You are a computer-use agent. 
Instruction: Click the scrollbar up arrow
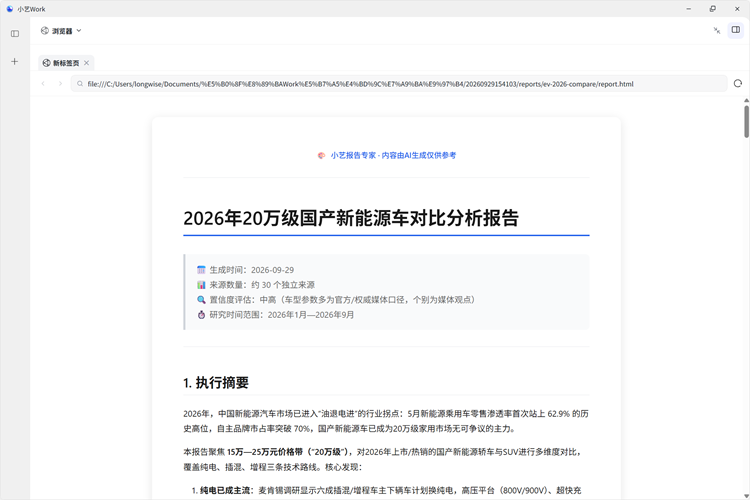click(746, 100)
